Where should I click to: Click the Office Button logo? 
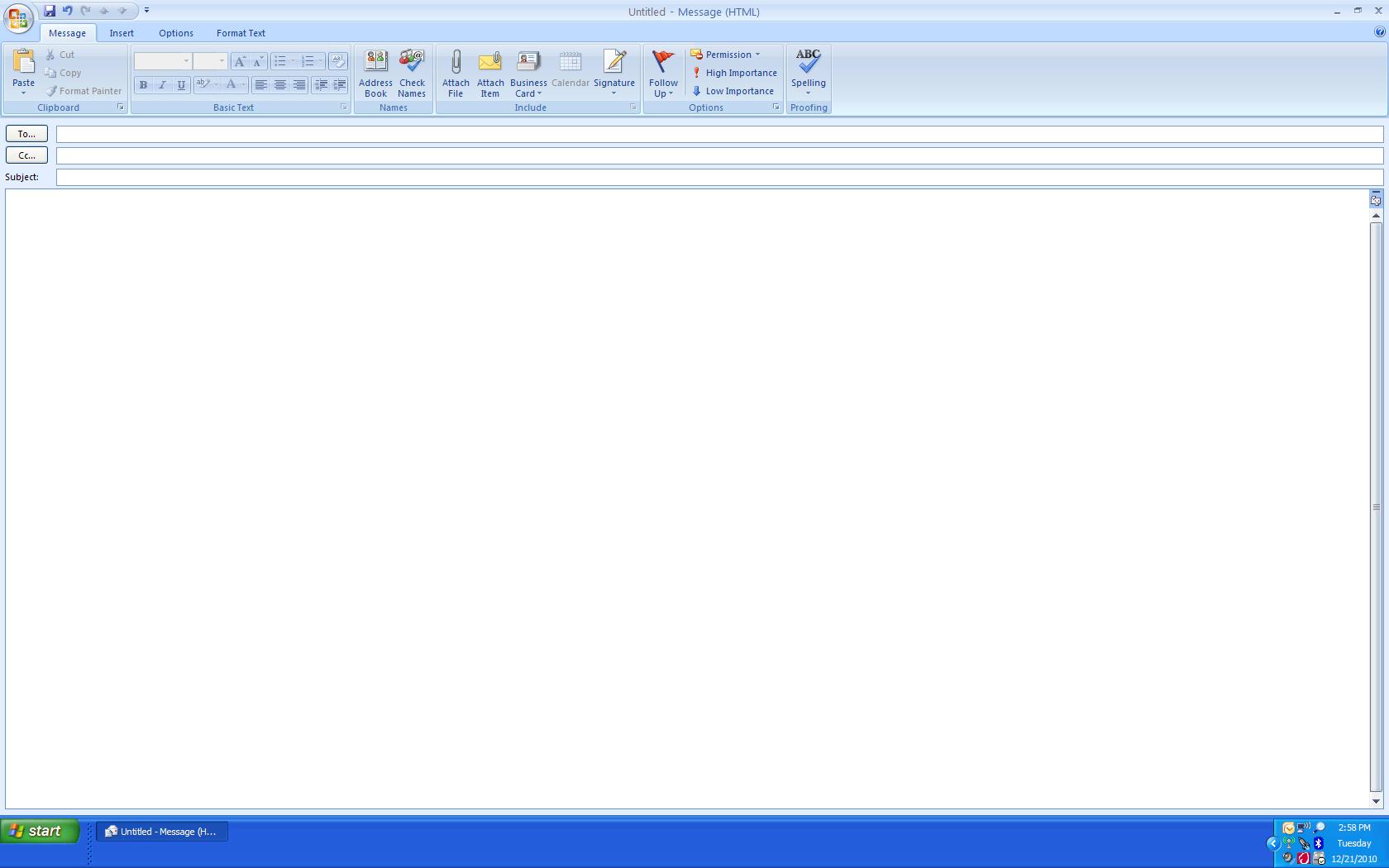[x=18, y=17]
